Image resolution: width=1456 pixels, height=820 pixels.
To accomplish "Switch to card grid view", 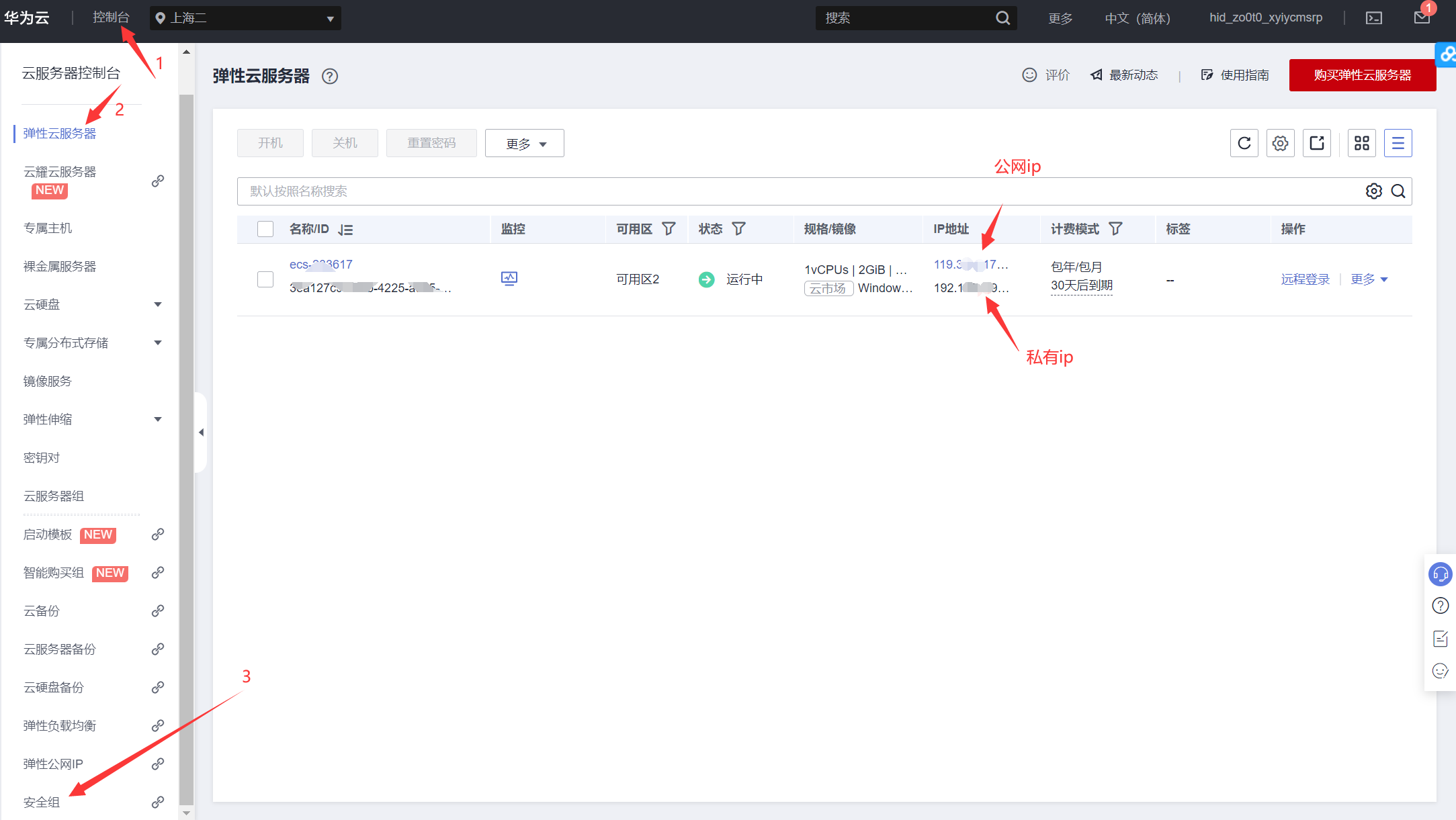I will coord(1361,143).
